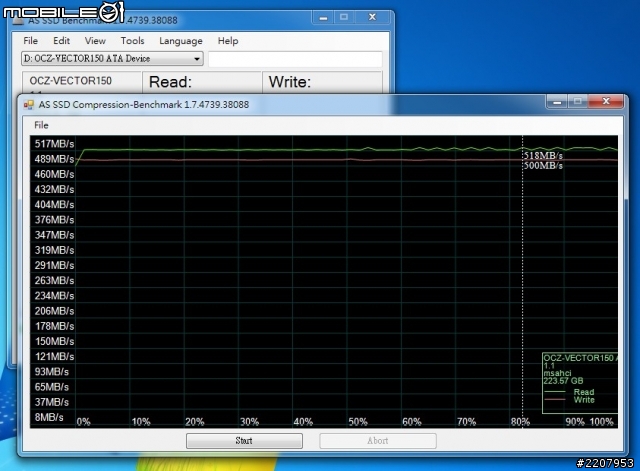Screen dimensions: 640x471
Task: Click the 80% axis label
Action: [520, 422]
